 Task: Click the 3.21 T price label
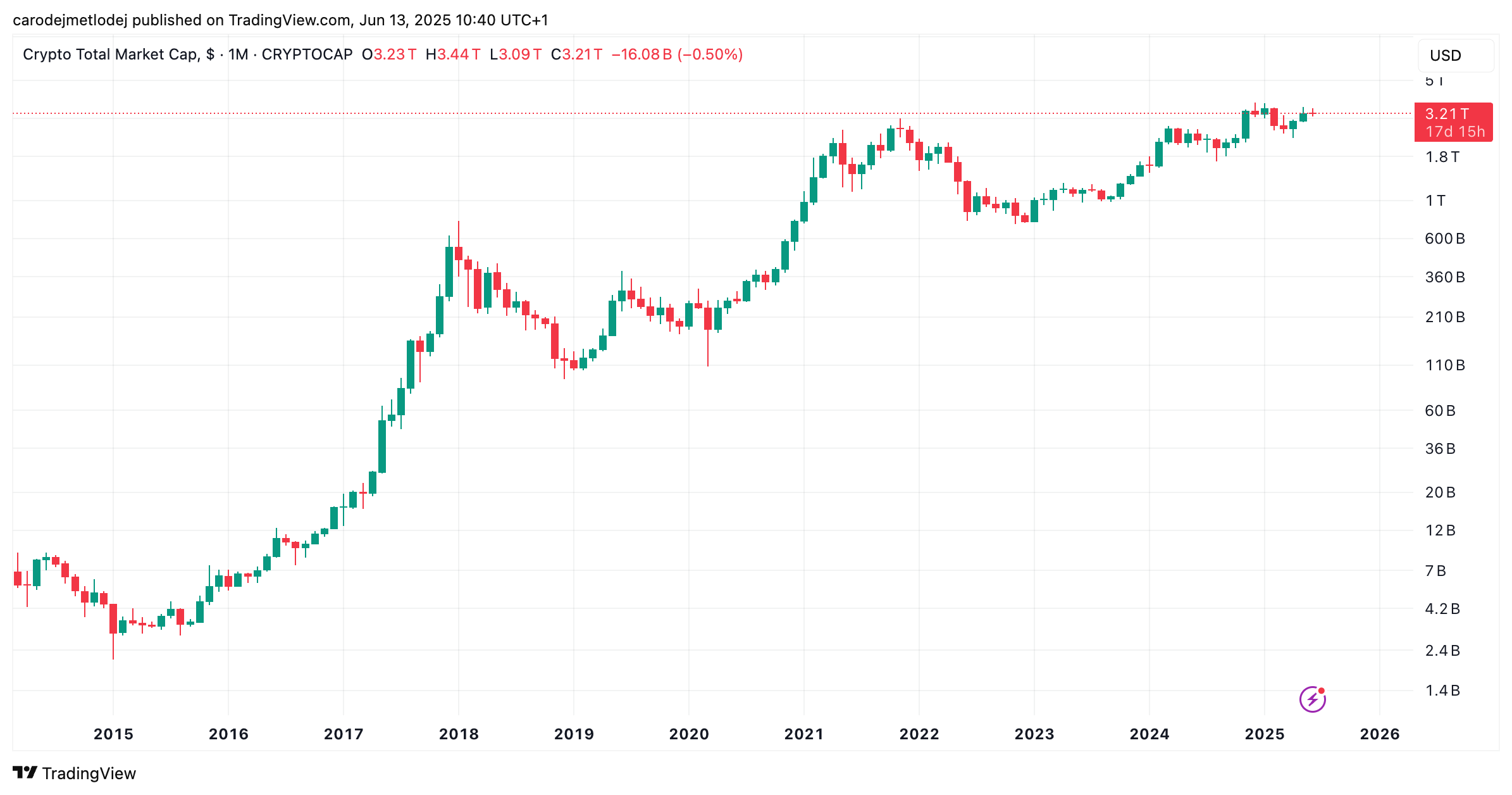pyautogui.click(x=1447, y=114)
